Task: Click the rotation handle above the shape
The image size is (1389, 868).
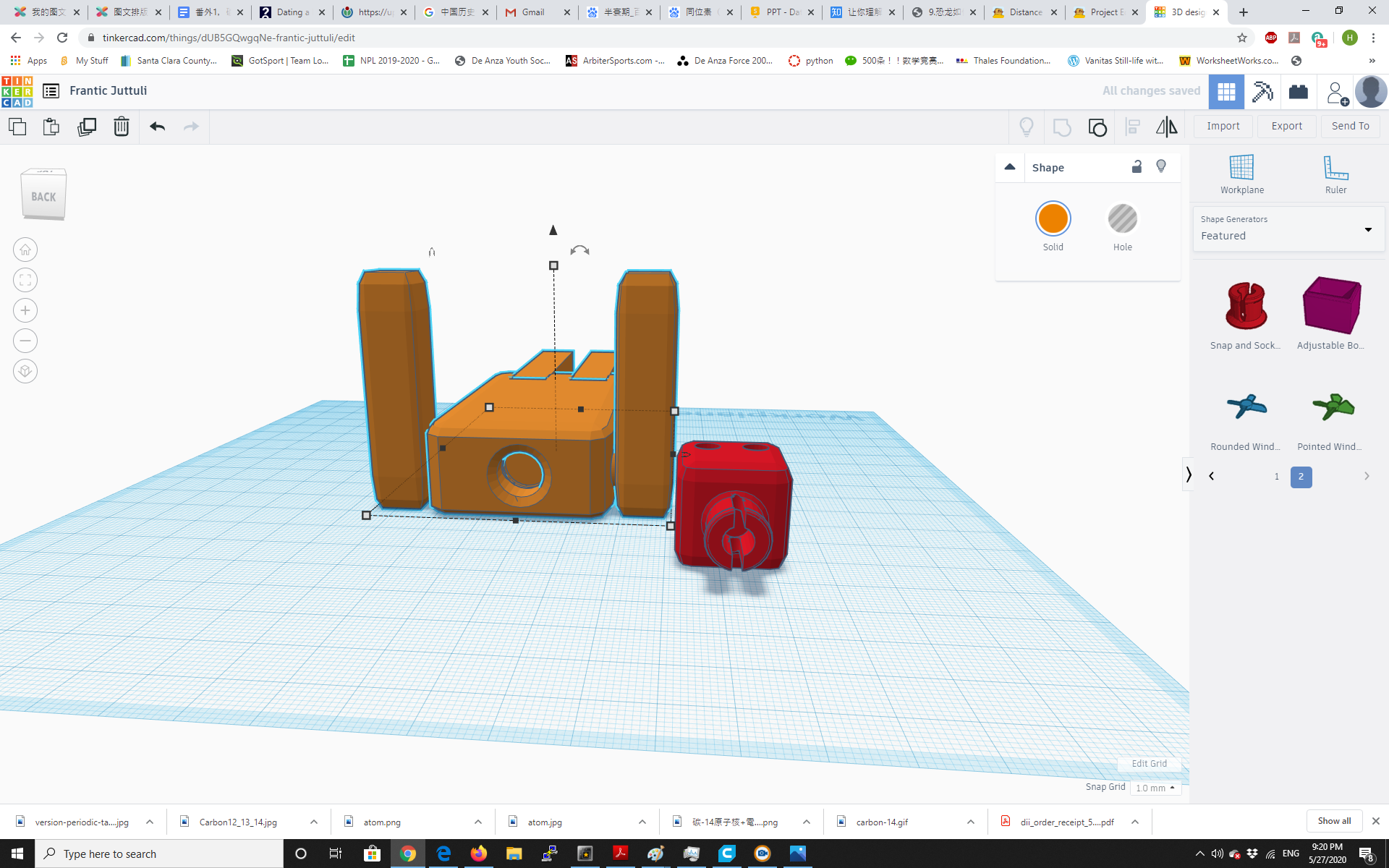Action: pos(579,250)
